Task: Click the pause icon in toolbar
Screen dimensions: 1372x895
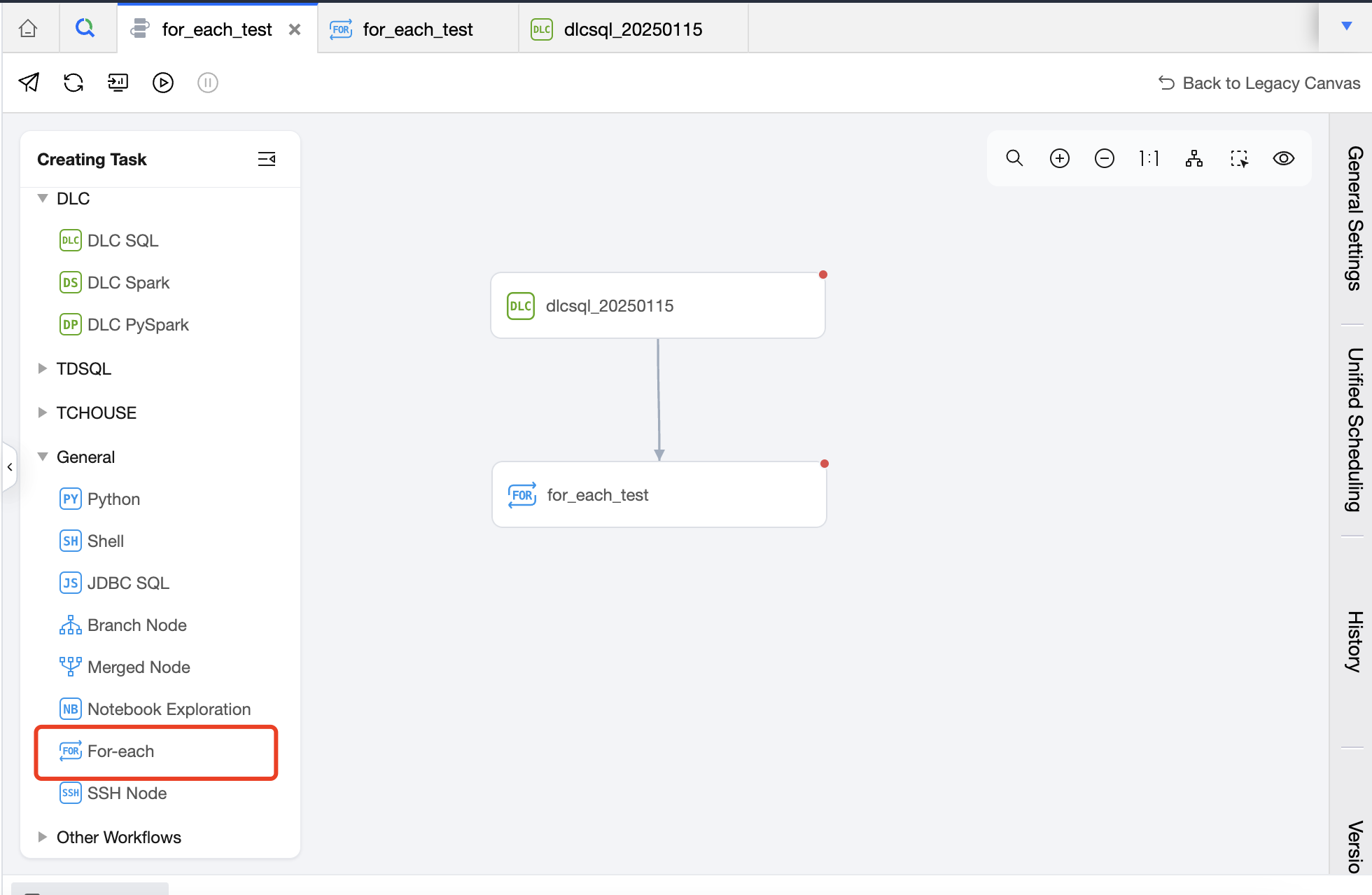Action: coord(208,83)
